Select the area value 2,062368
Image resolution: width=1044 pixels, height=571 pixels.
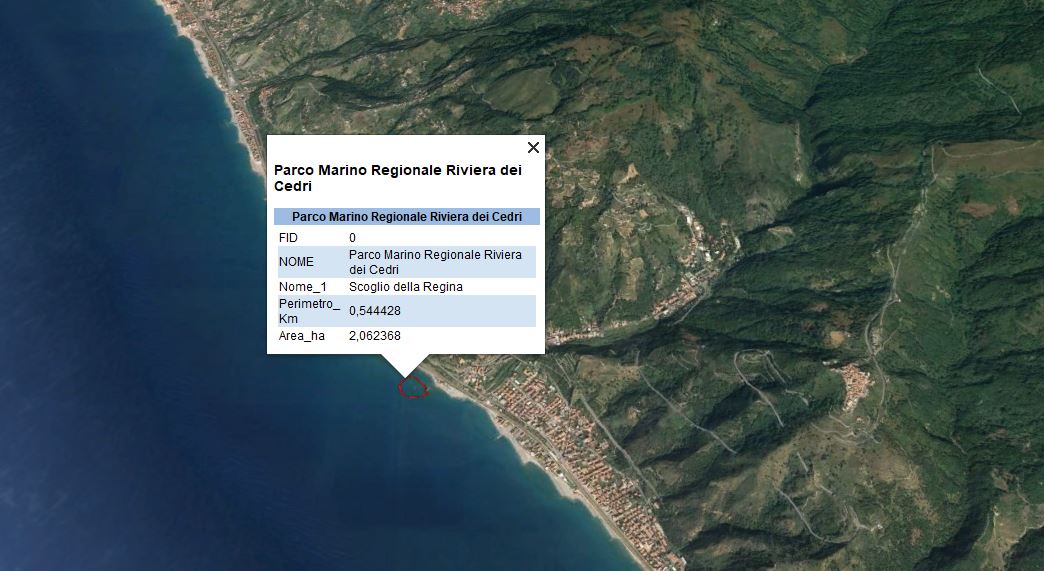coord(375,336)
